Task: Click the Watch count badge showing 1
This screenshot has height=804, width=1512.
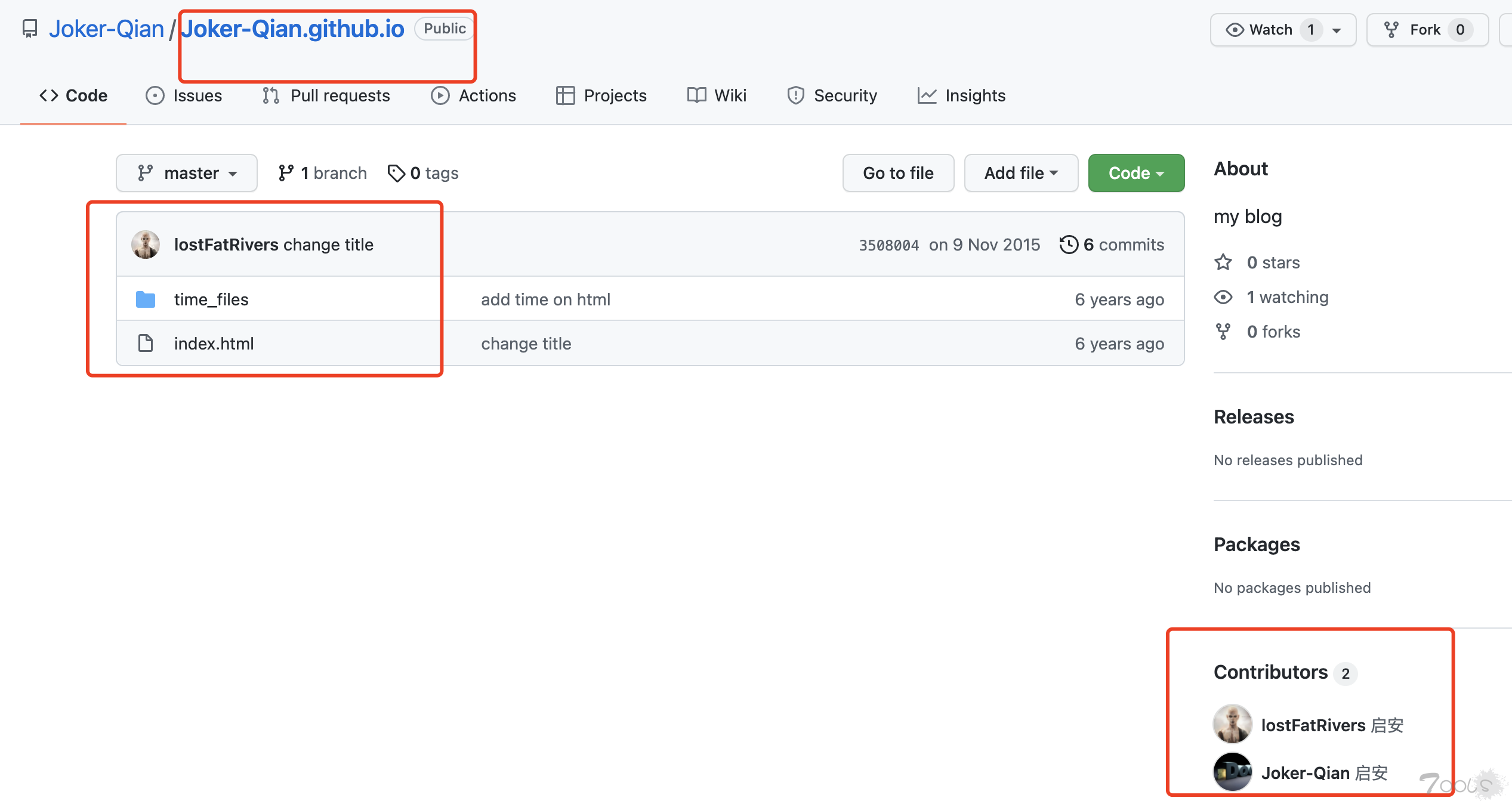Action: tap(1311, 30)
